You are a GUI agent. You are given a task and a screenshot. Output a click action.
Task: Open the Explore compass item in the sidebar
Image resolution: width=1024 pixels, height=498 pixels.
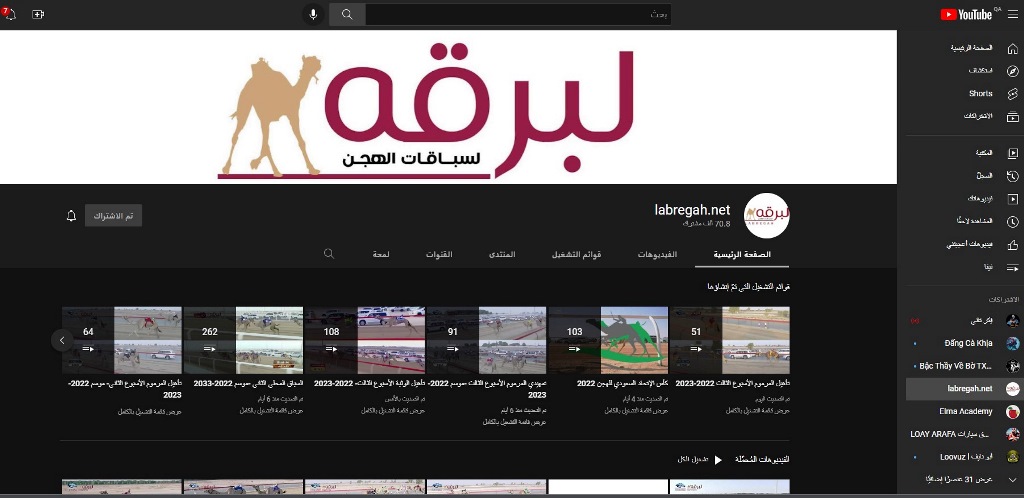[x=965, y=71]
